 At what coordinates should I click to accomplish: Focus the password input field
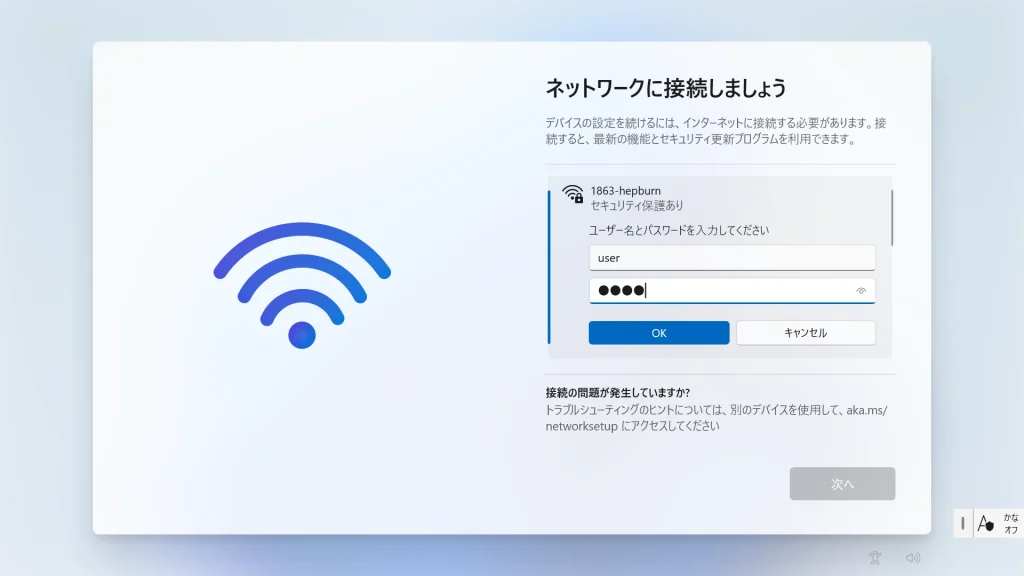click(x=731, y=291)
